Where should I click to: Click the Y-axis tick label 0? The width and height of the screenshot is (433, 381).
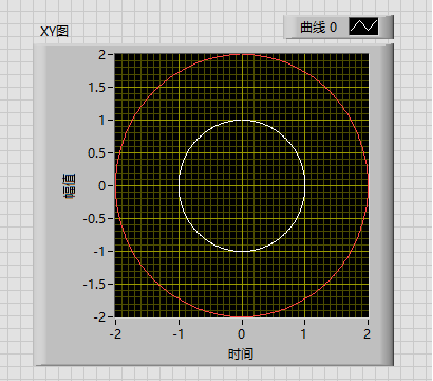click(x=102, y=186)
